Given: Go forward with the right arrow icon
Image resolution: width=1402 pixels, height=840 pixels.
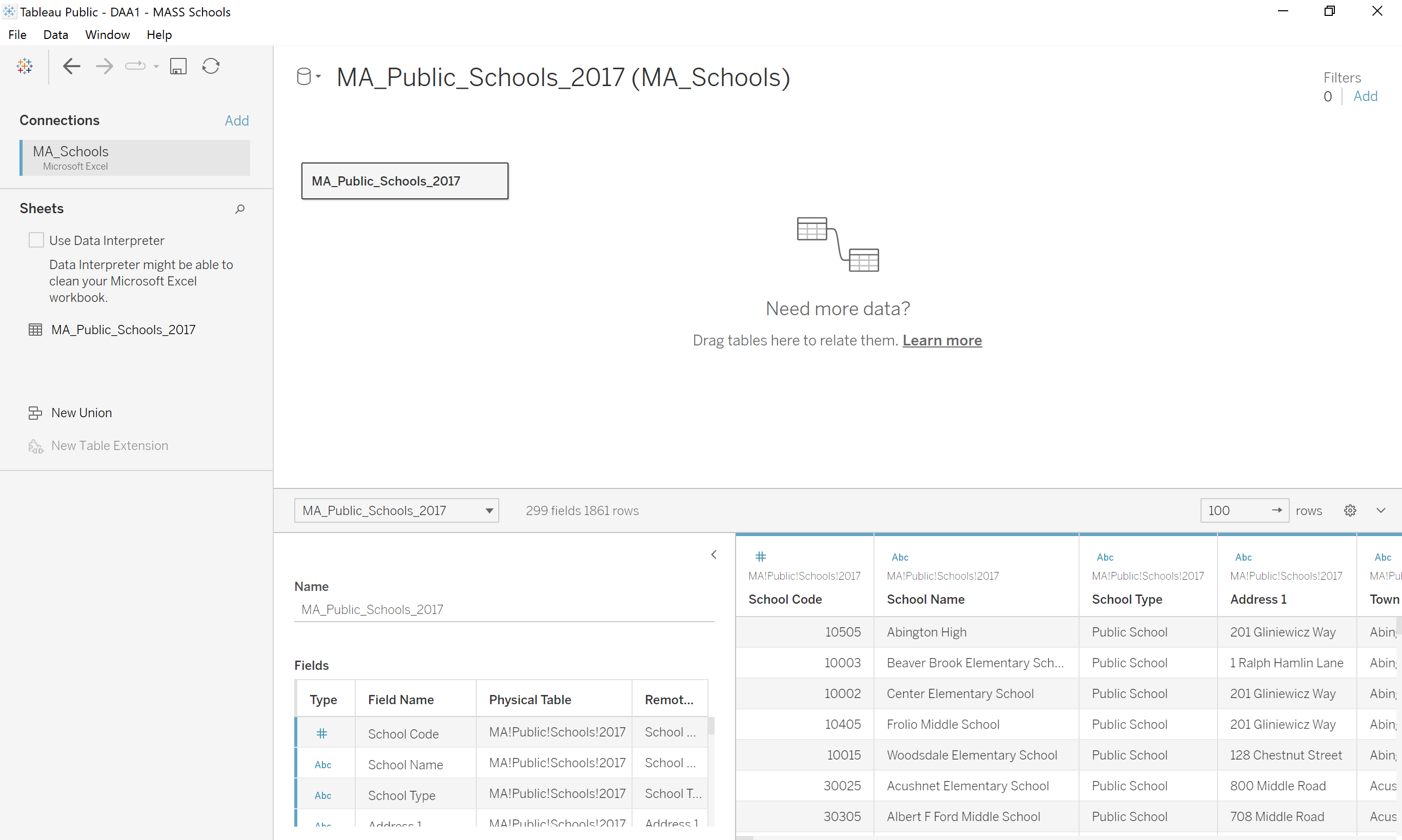Looking at the screenshot, I should 104,66.
